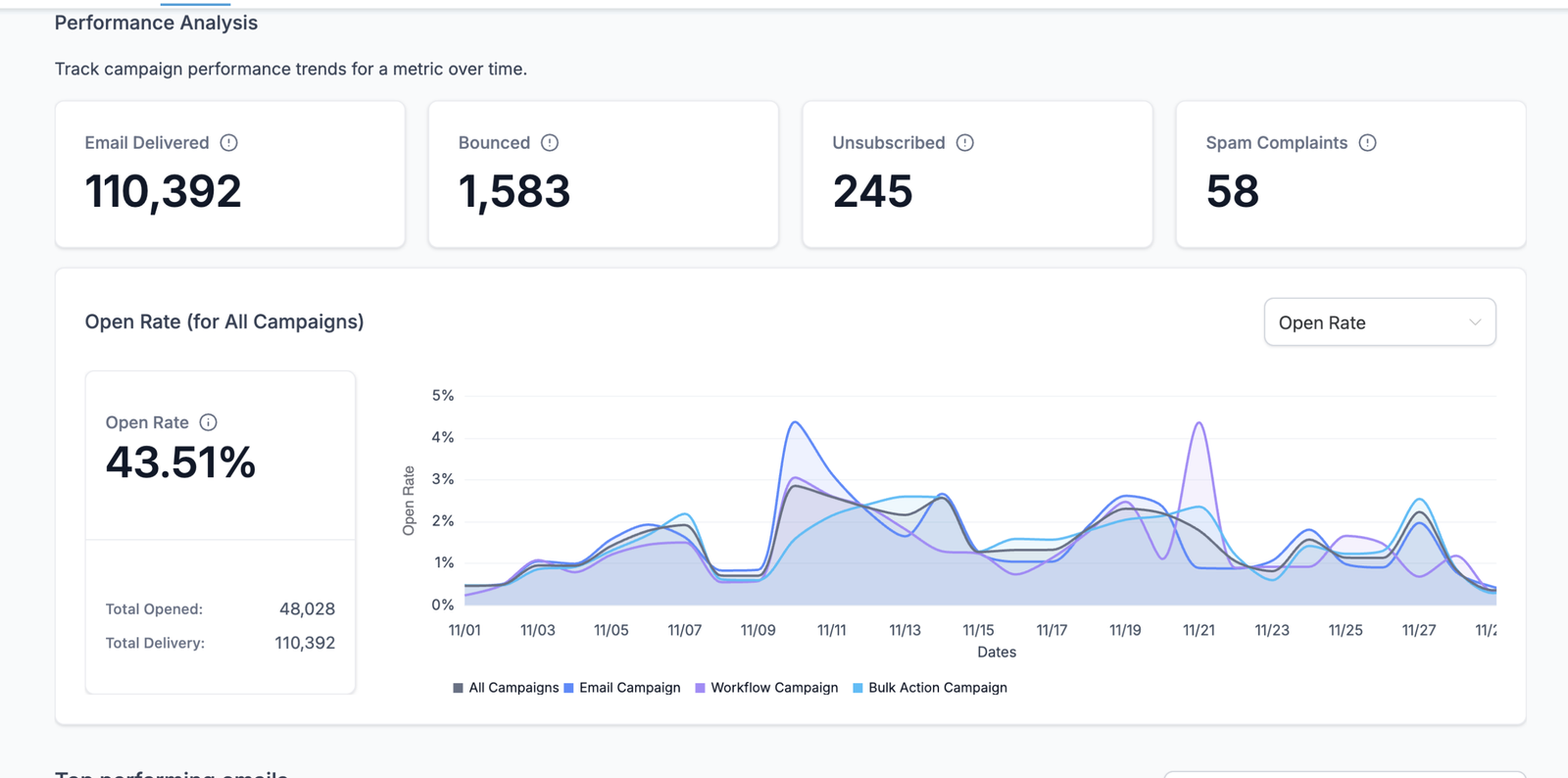Screen dimensions: 1568x778
Task: Open the Open Rate metric dropdown
Action: coord(1379,322)
